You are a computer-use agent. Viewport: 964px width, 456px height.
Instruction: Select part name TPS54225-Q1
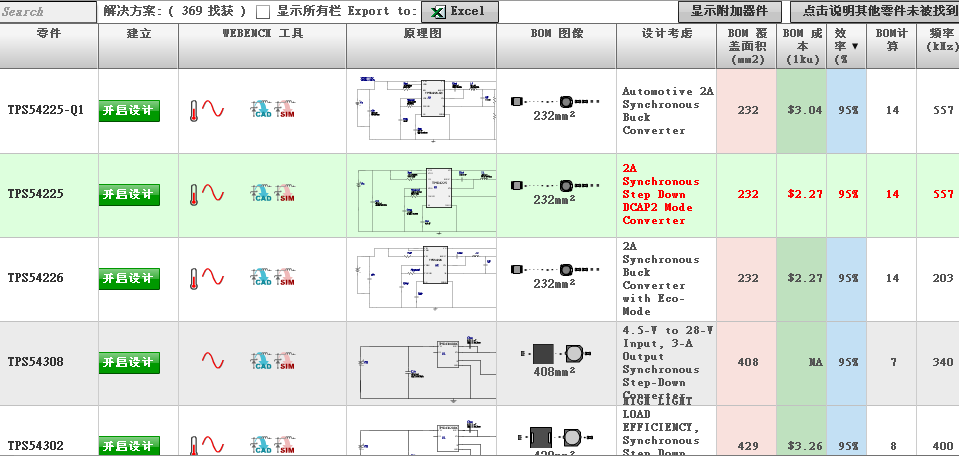point(45,111)
